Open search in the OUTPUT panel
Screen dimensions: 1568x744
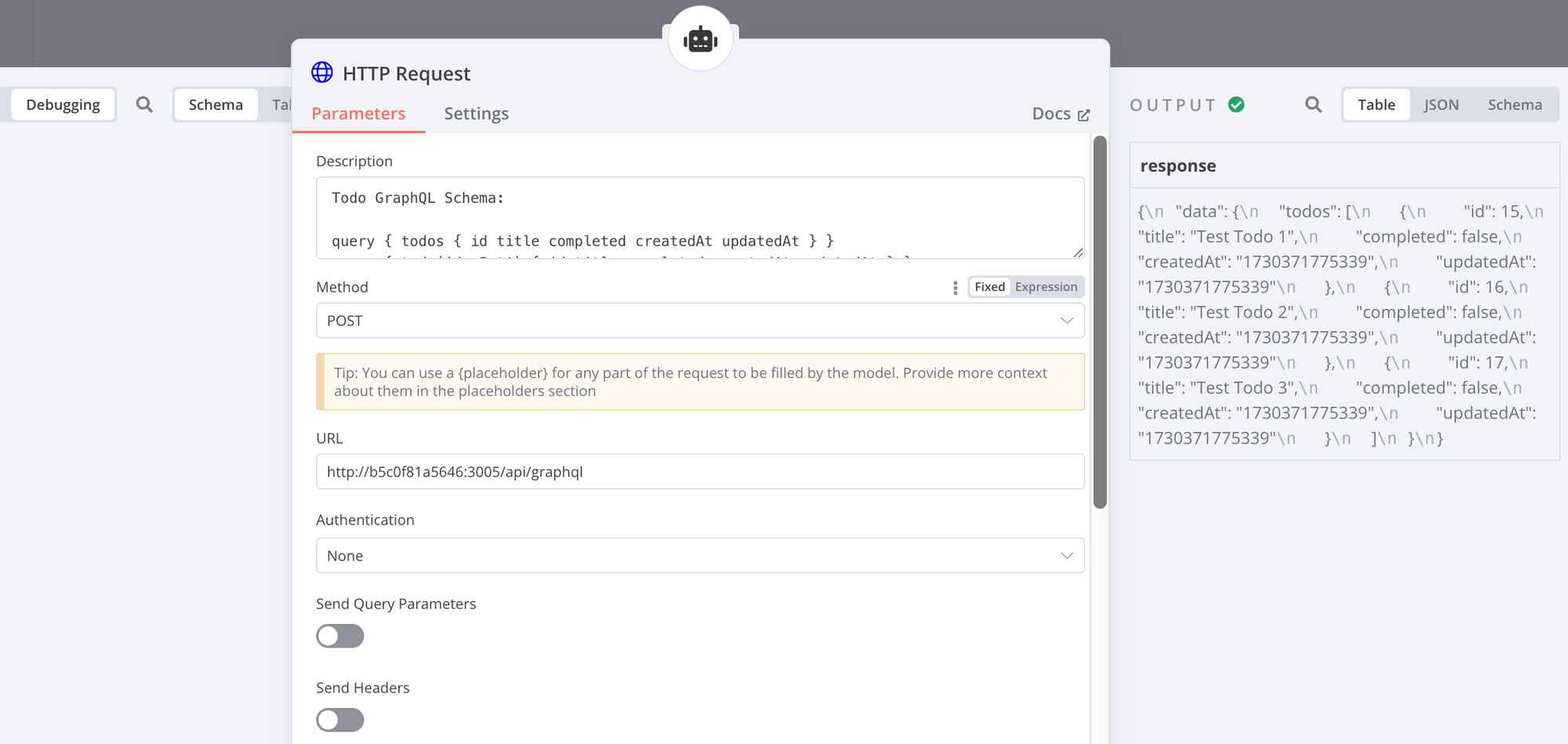[x=1312, y=104]
